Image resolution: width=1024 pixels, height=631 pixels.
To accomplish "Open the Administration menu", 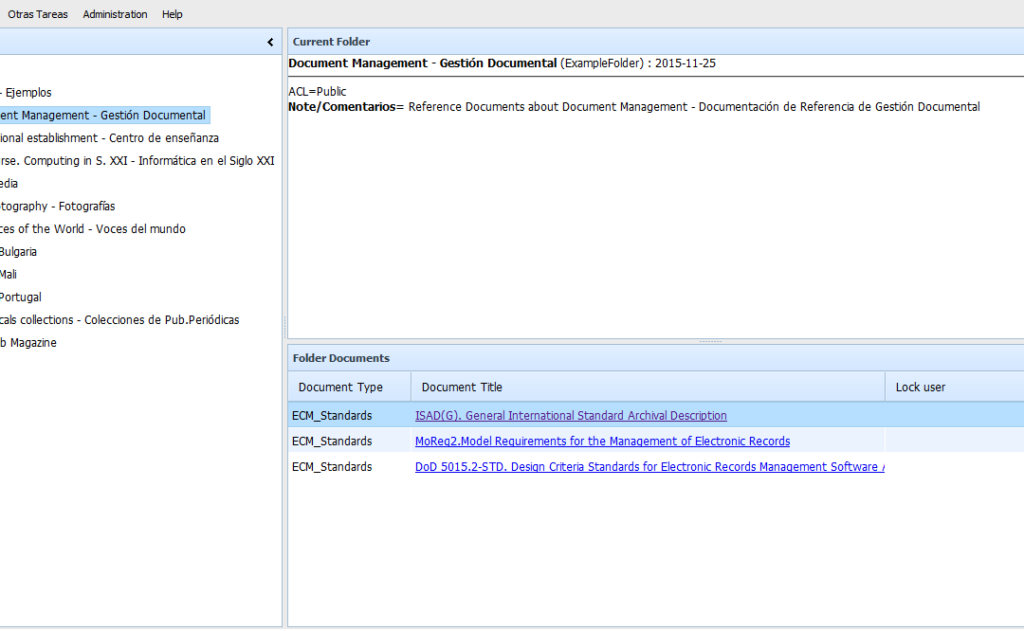I will tap(115, 14).
